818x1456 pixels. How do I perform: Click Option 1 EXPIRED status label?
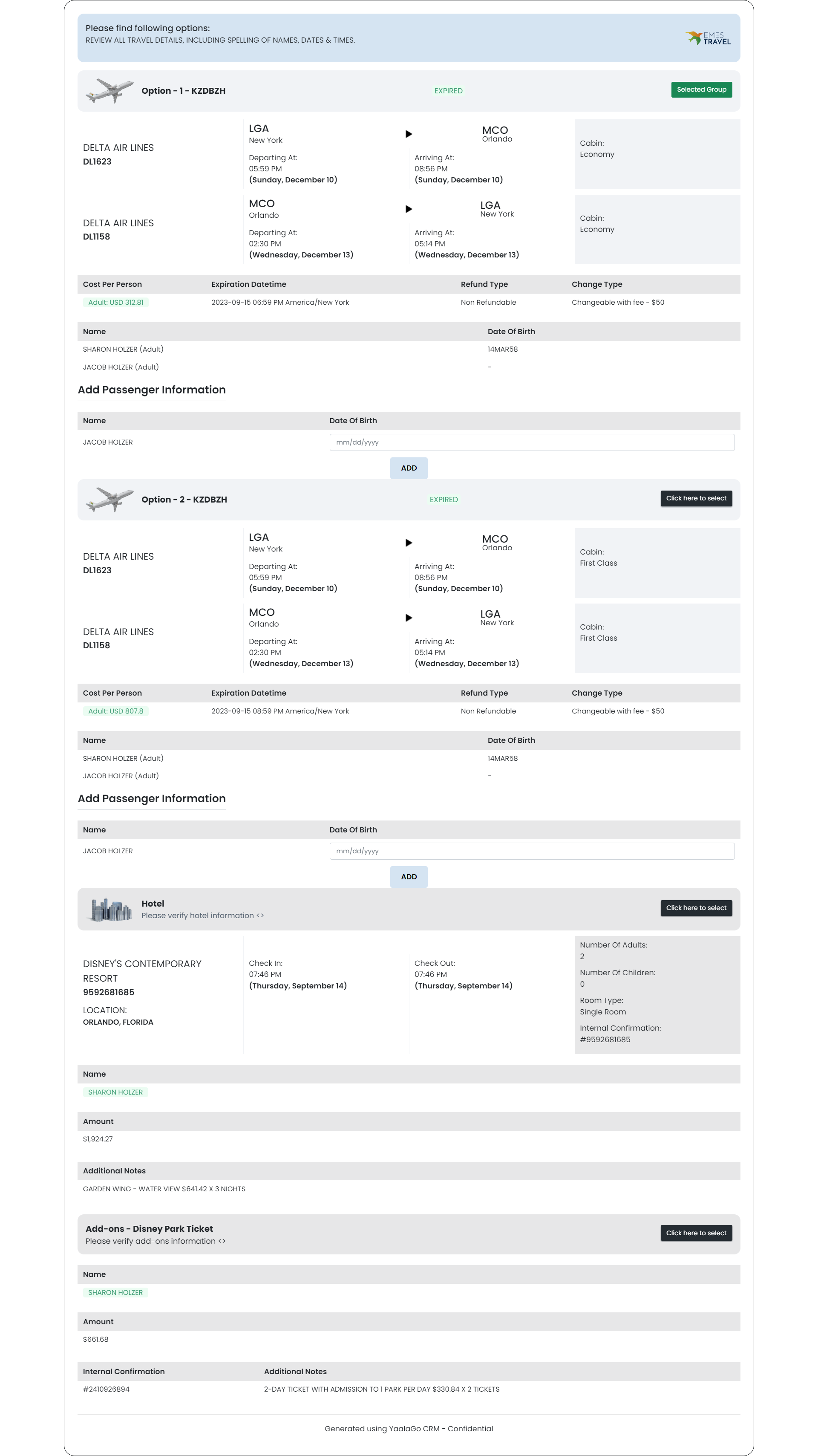tap(448, 90)
